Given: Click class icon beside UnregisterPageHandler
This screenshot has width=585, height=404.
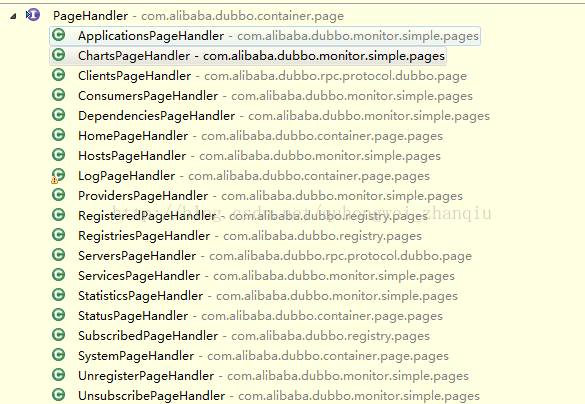Looking at the screenshot, I should 59,375.
